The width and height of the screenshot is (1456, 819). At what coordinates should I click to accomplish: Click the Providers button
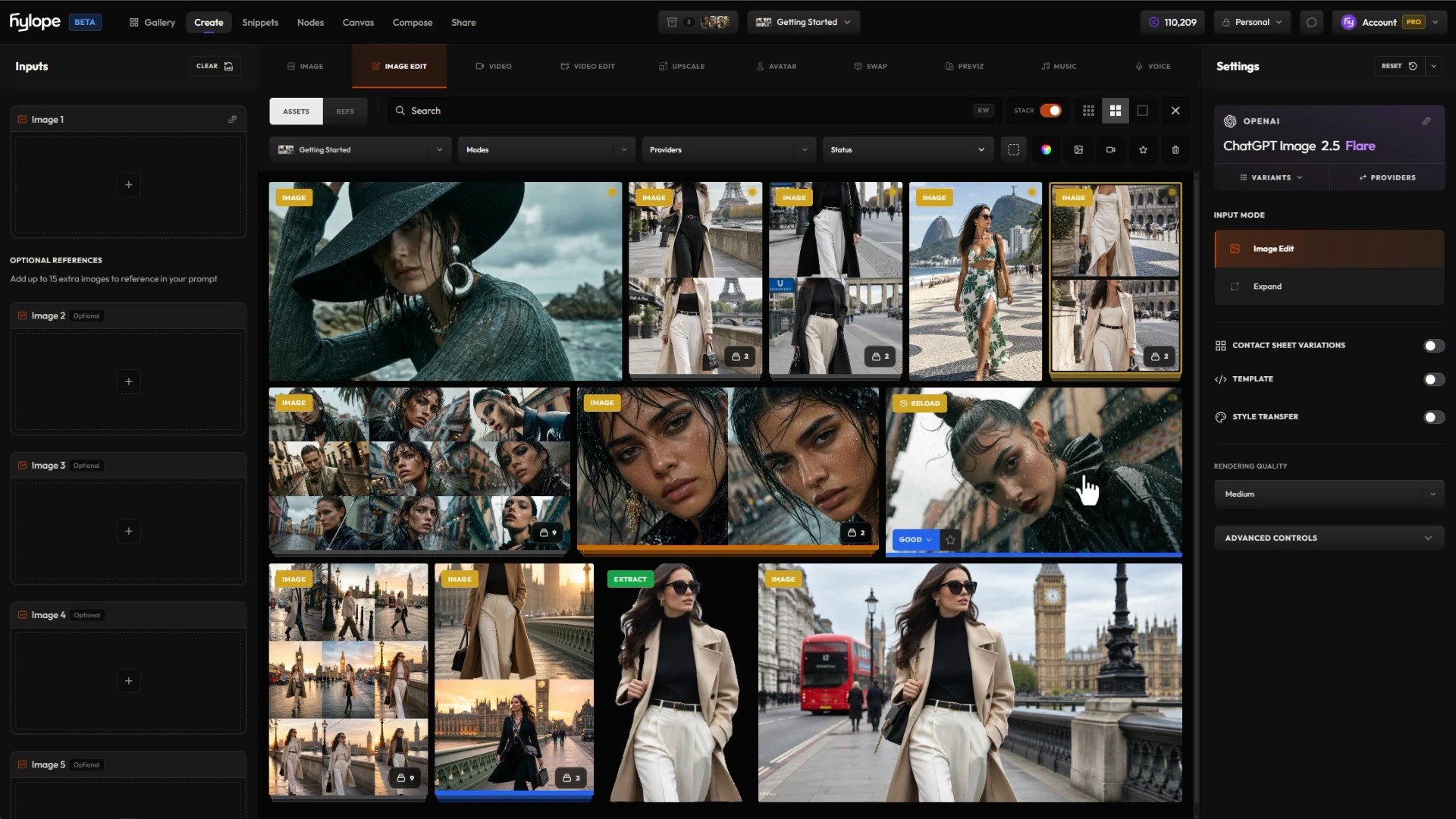click(1387, 177)
